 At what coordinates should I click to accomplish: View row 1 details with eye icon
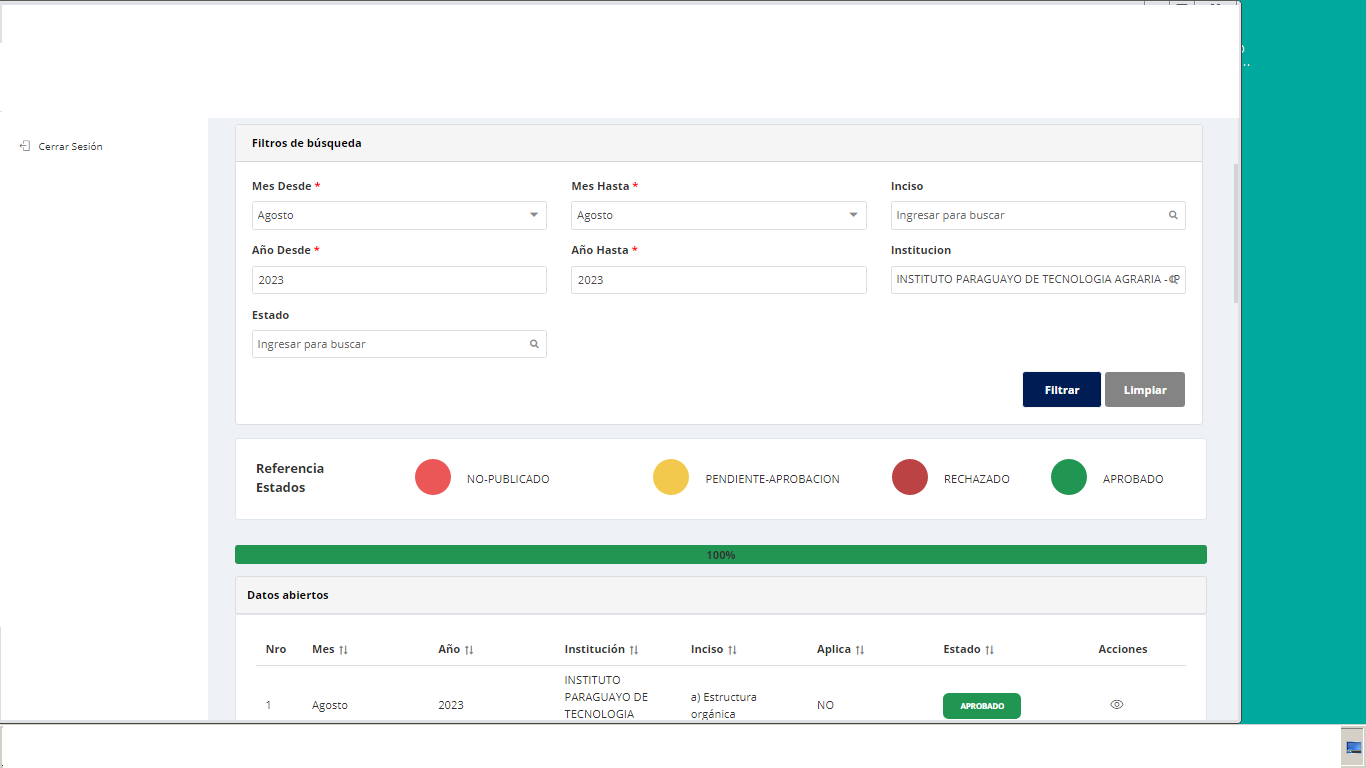click(1117, 705)
